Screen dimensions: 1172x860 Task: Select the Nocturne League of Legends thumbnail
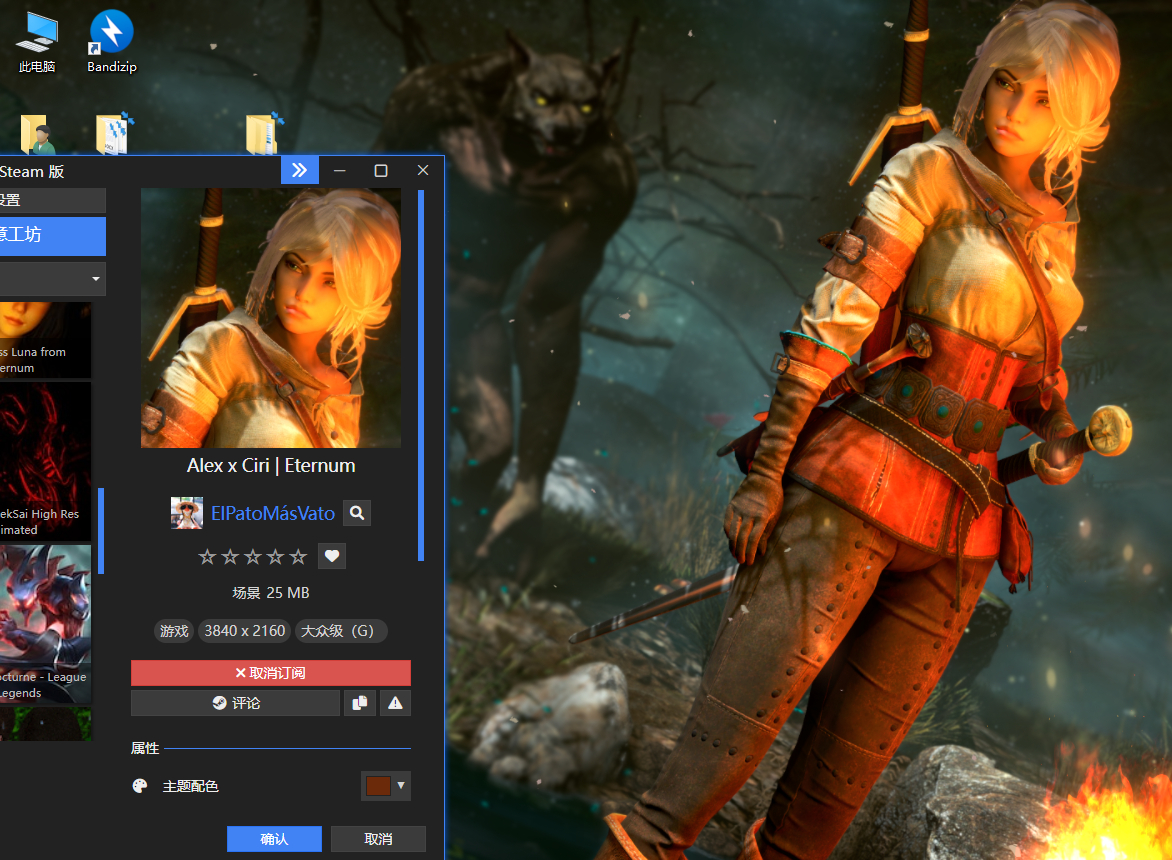[46, 624]
